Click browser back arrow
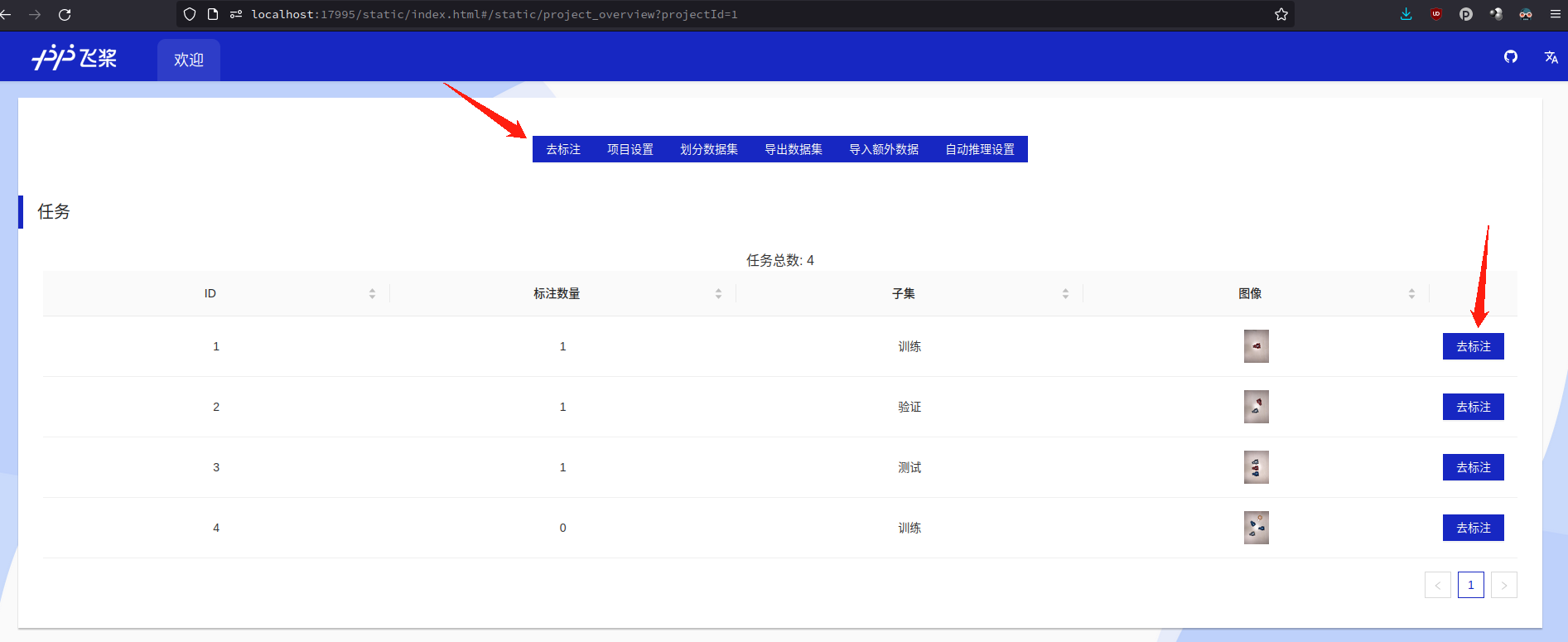The width and height of the screenshot is (1568, 642). (7, 14)
